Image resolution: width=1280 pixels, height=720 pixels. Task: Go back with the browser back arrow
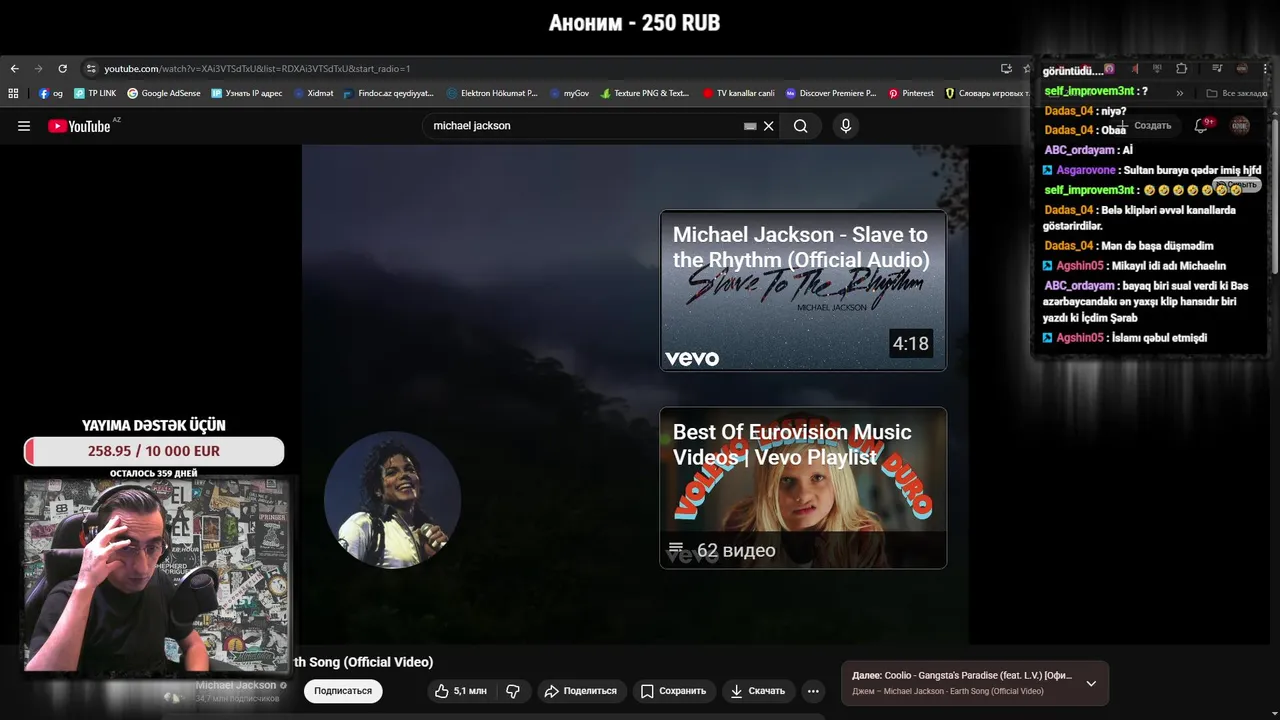tap(14, 69)
